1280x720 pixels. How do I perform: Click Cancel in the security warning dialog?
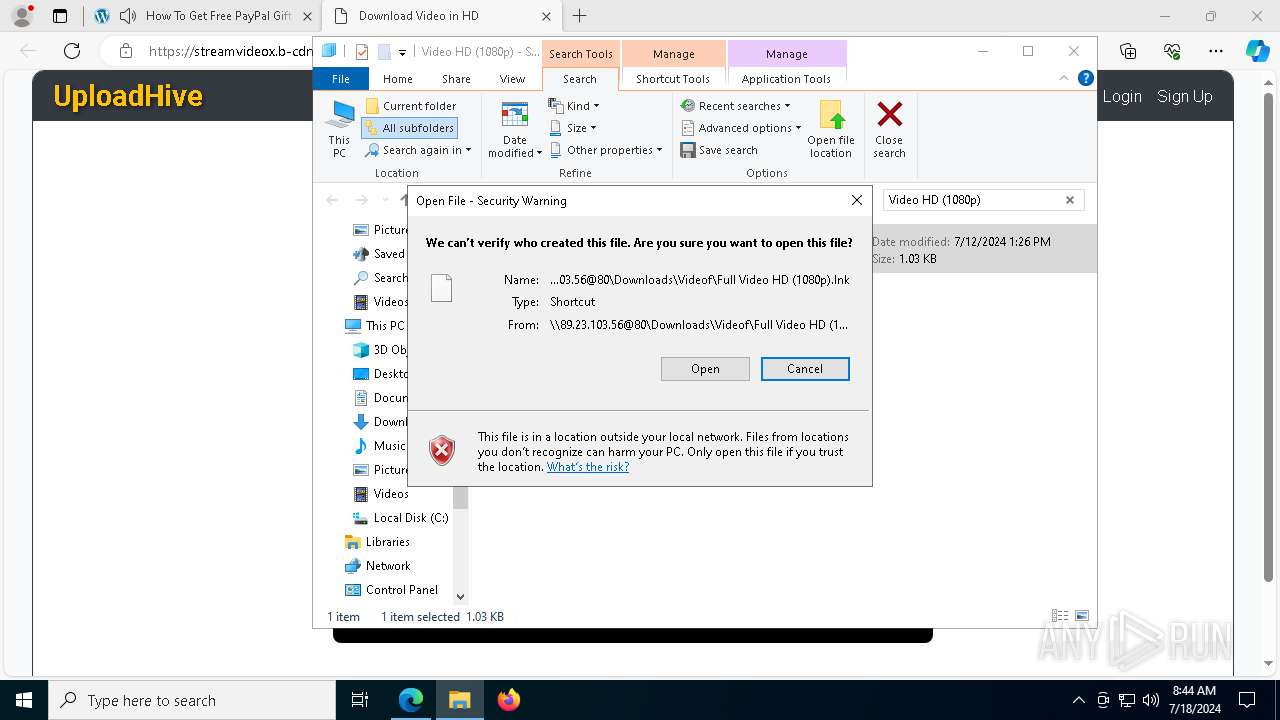tap(805, 369)
